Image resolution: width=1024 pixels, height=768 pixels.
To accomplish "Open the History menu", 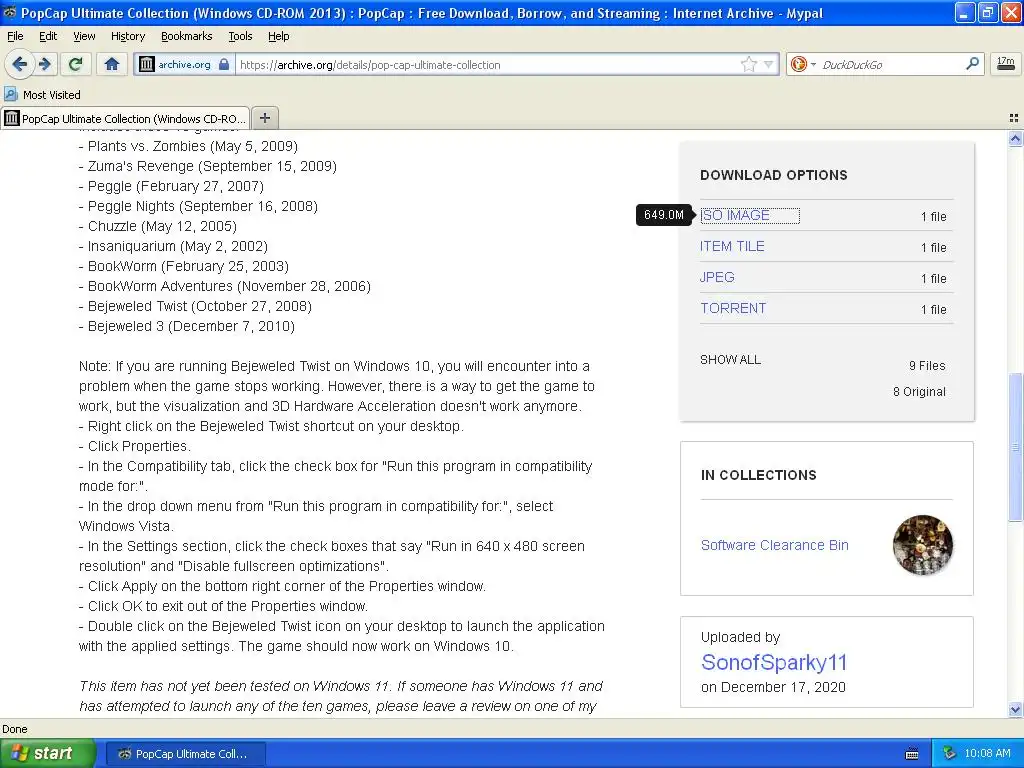I will pos(128,36).
